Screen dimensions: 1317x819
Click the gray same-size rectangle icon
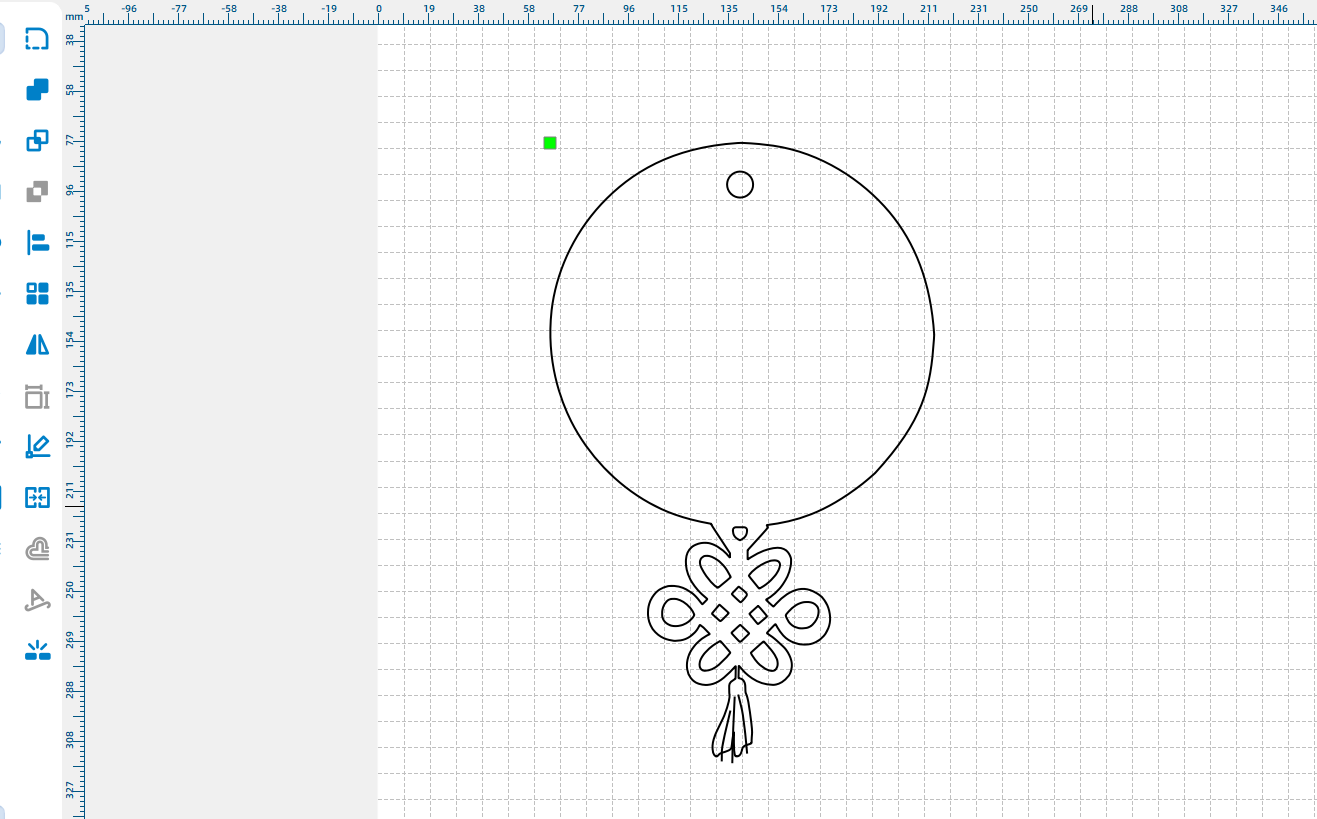tap(37, 397)
